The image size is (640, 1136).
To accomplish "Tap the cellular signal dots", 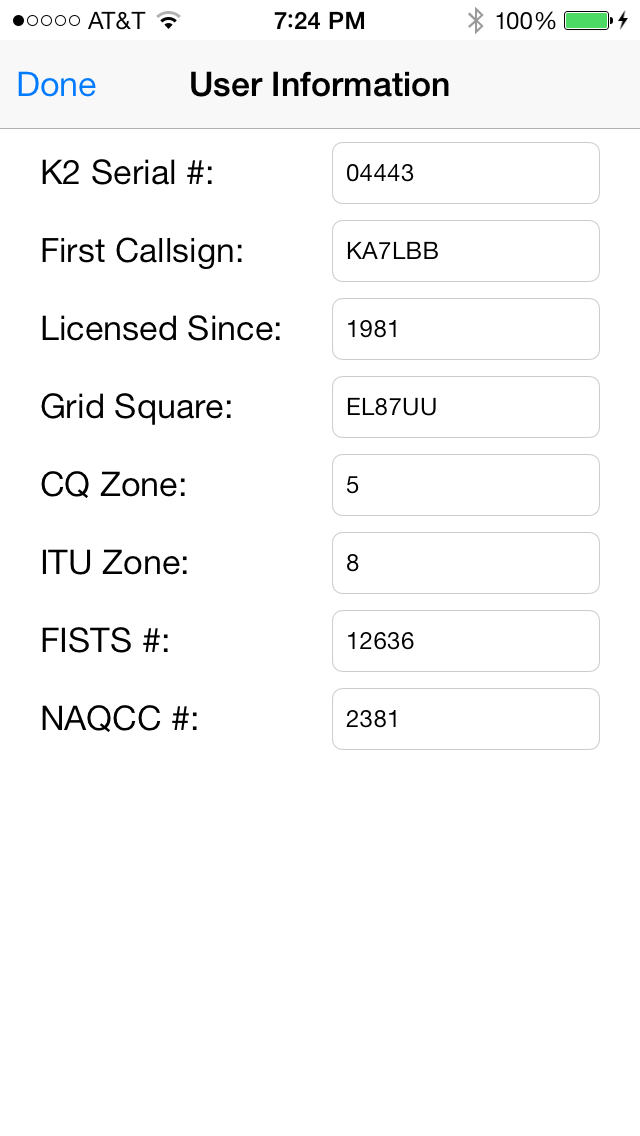I will click(x=46, y=20).
